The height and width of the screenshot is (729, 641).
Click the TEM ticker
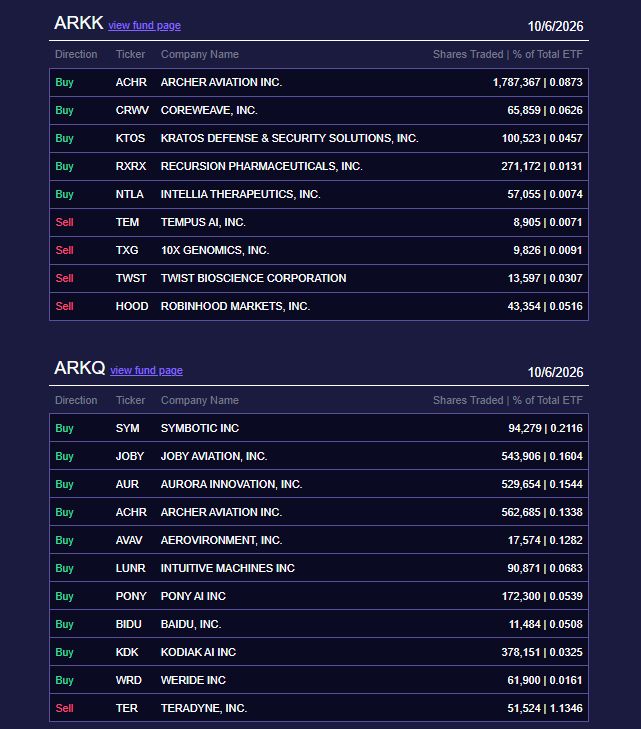tap(127, 222)
